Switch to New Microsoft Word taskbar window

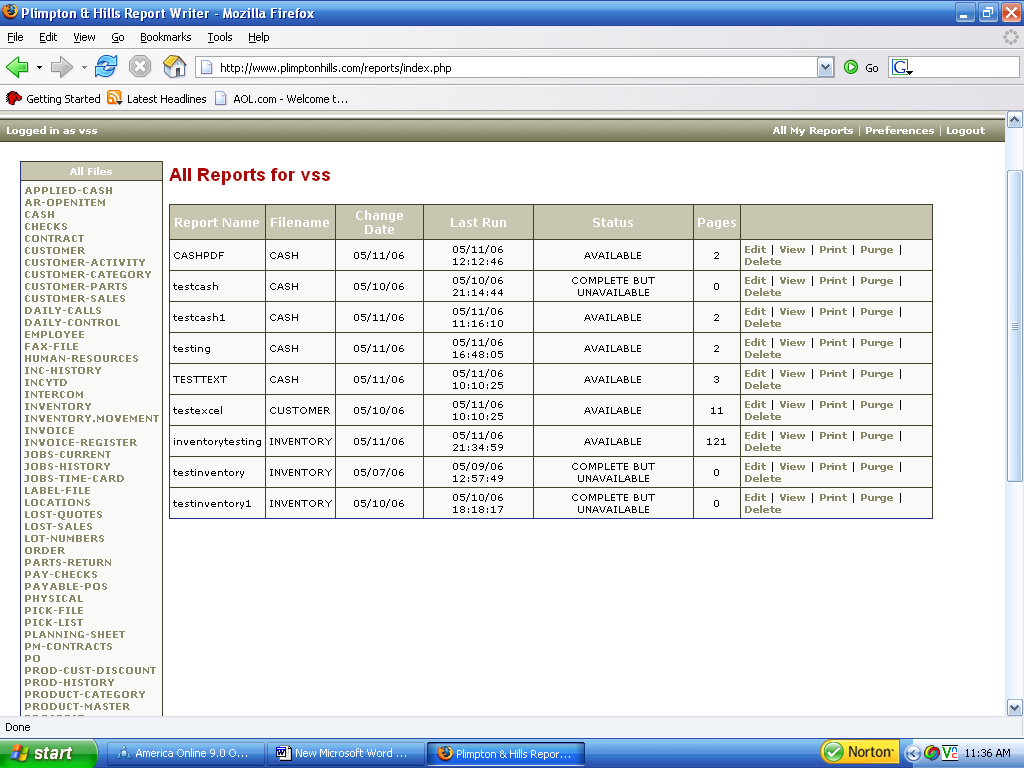coord(345,753)
